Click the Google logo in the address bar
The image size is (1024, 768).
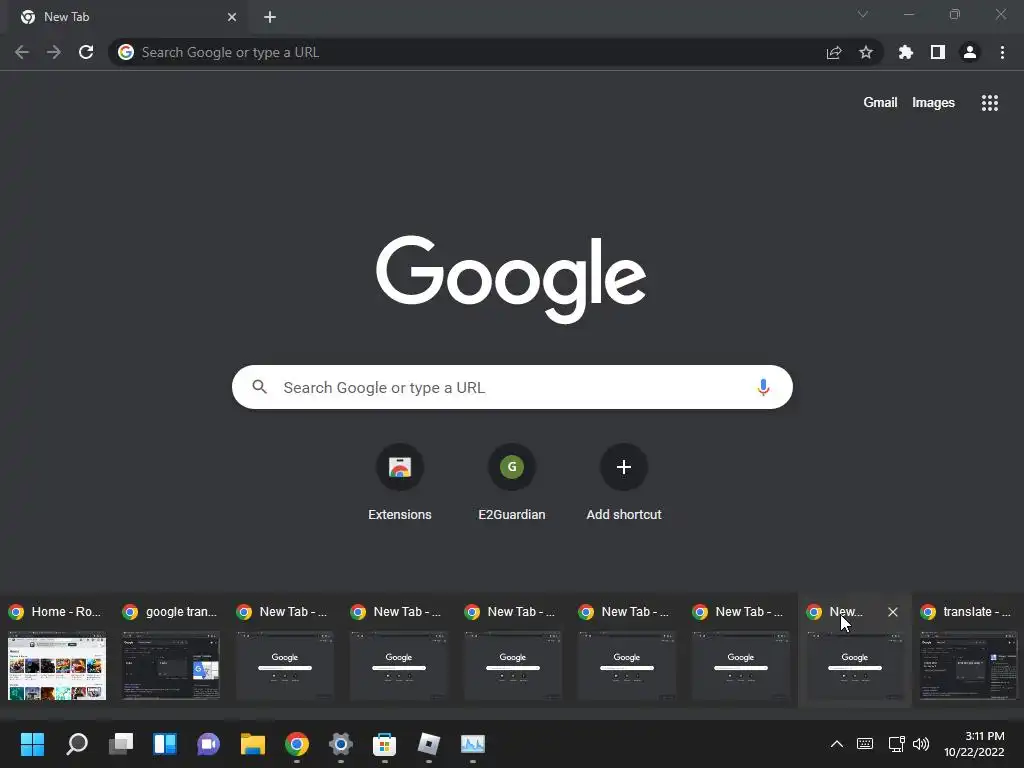tap(126, 52)
